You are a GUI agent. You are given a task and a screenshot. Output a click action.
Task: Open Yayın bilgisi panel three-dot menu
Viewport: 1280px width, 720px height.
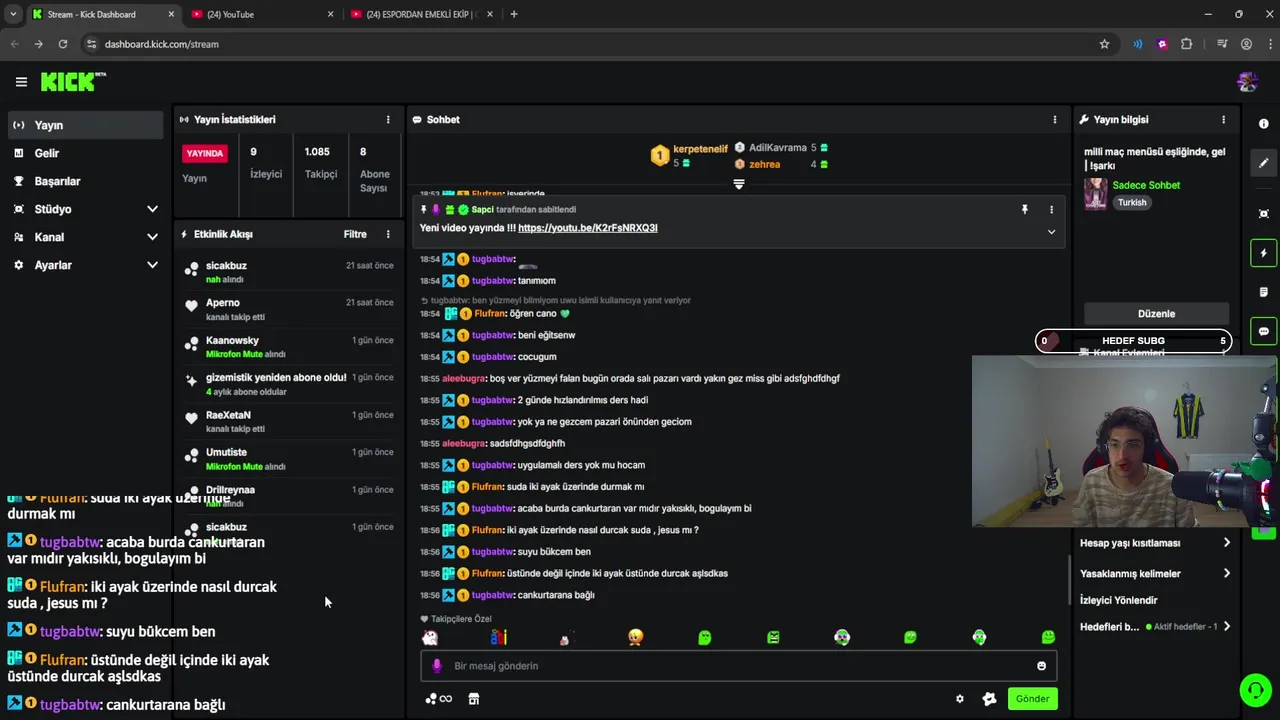[x=1223, y=120]
